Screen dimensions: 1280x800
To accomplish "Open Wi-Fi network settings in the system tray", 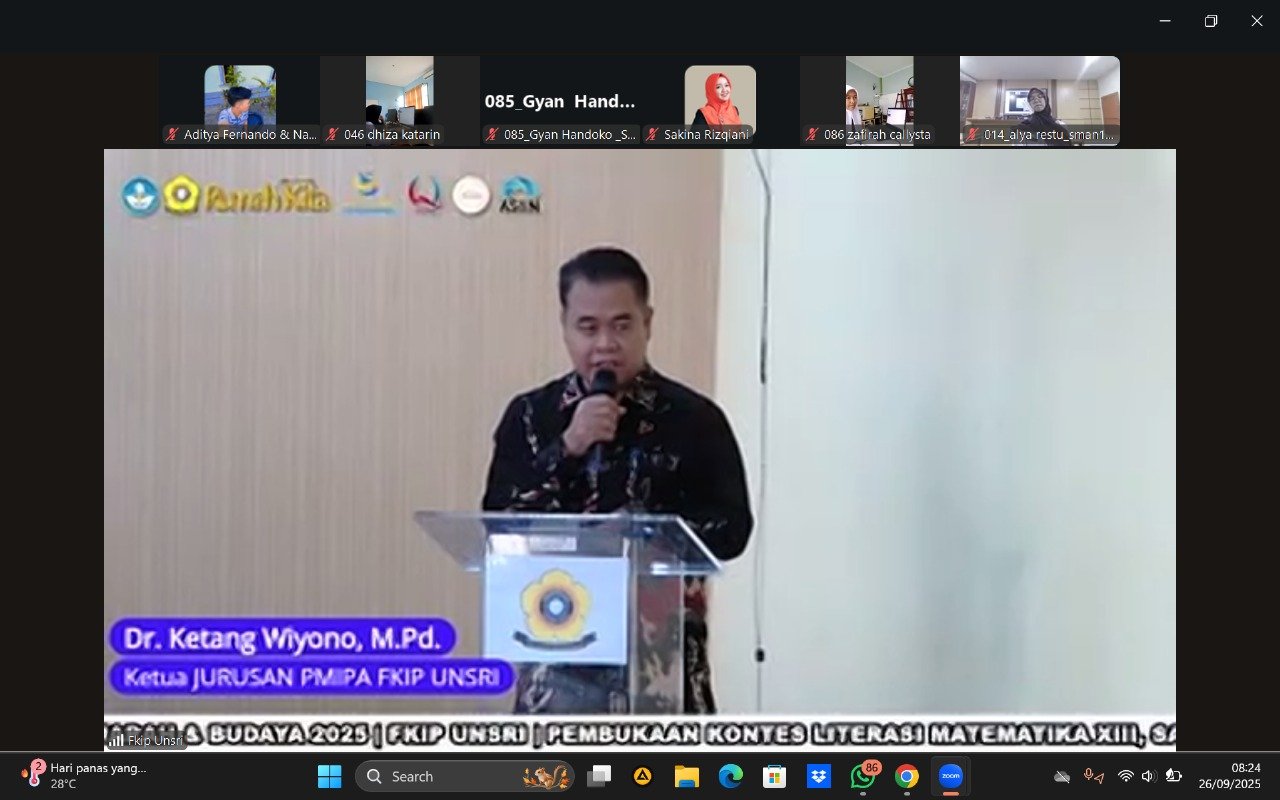I will (1126, 776).
